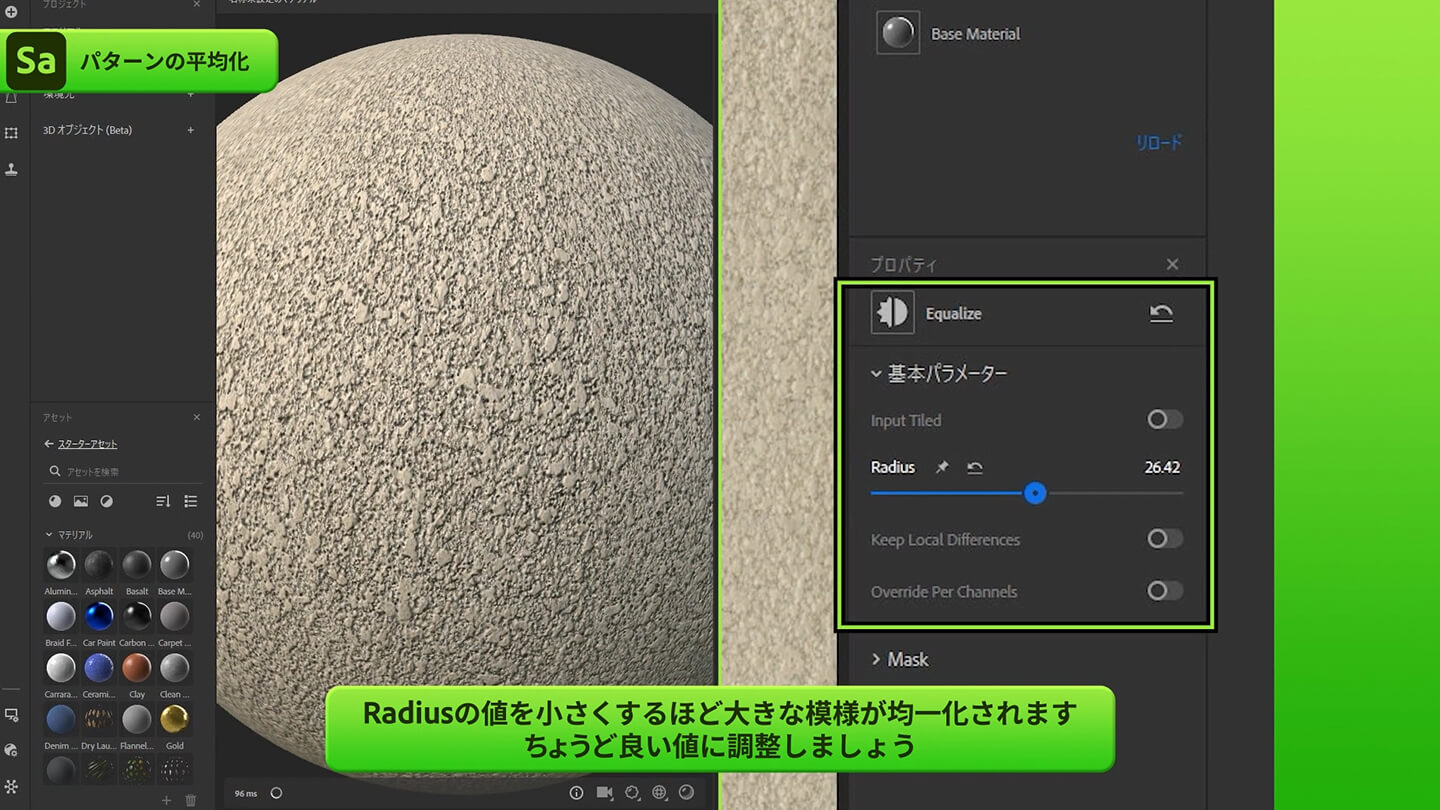The image size is (1440, 810).
Task: Enable Keep Local Differences
Action: point(1164,539)
